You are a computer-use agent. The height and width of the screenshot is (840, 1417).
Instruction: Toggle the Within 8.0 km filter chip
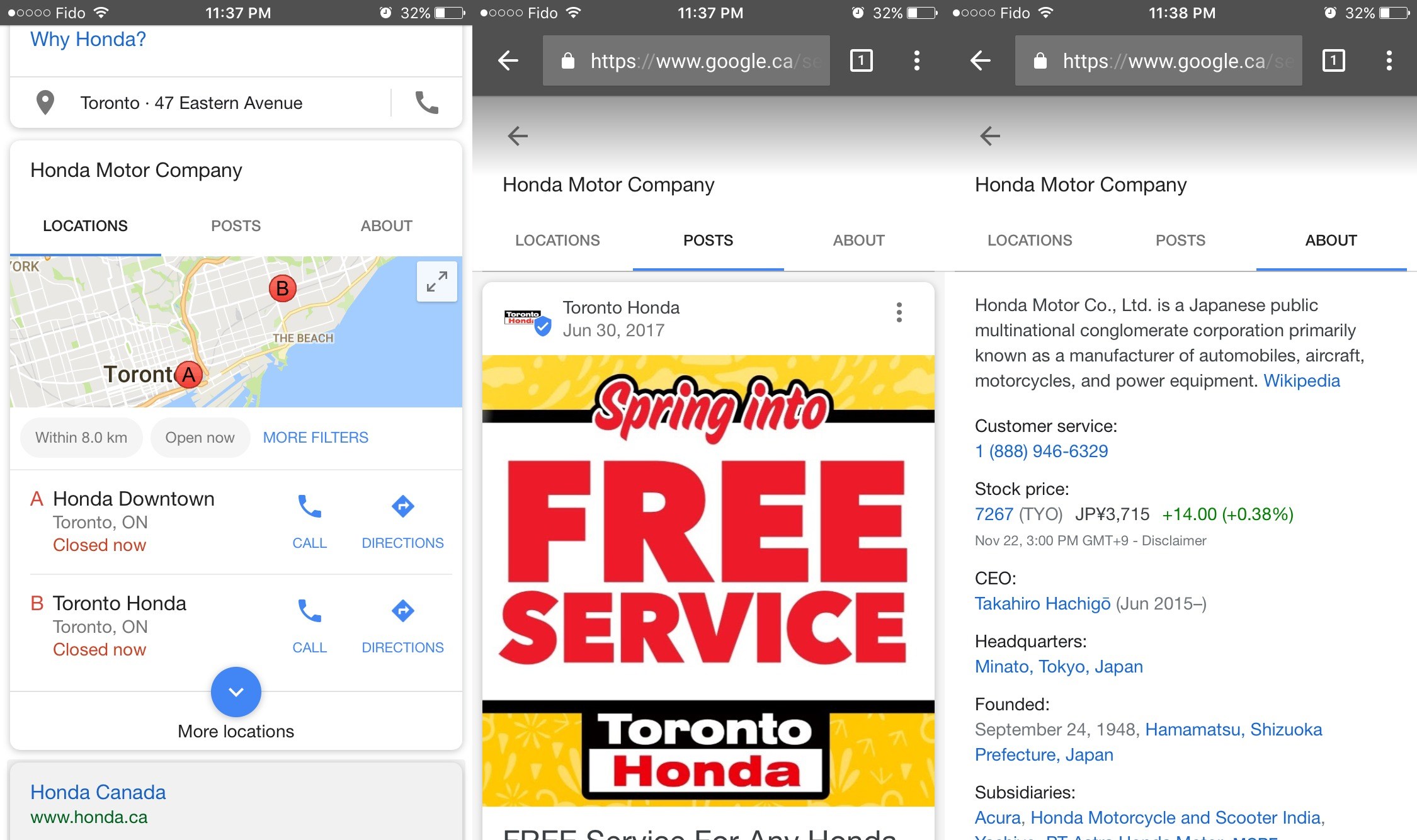pos(81,438)
